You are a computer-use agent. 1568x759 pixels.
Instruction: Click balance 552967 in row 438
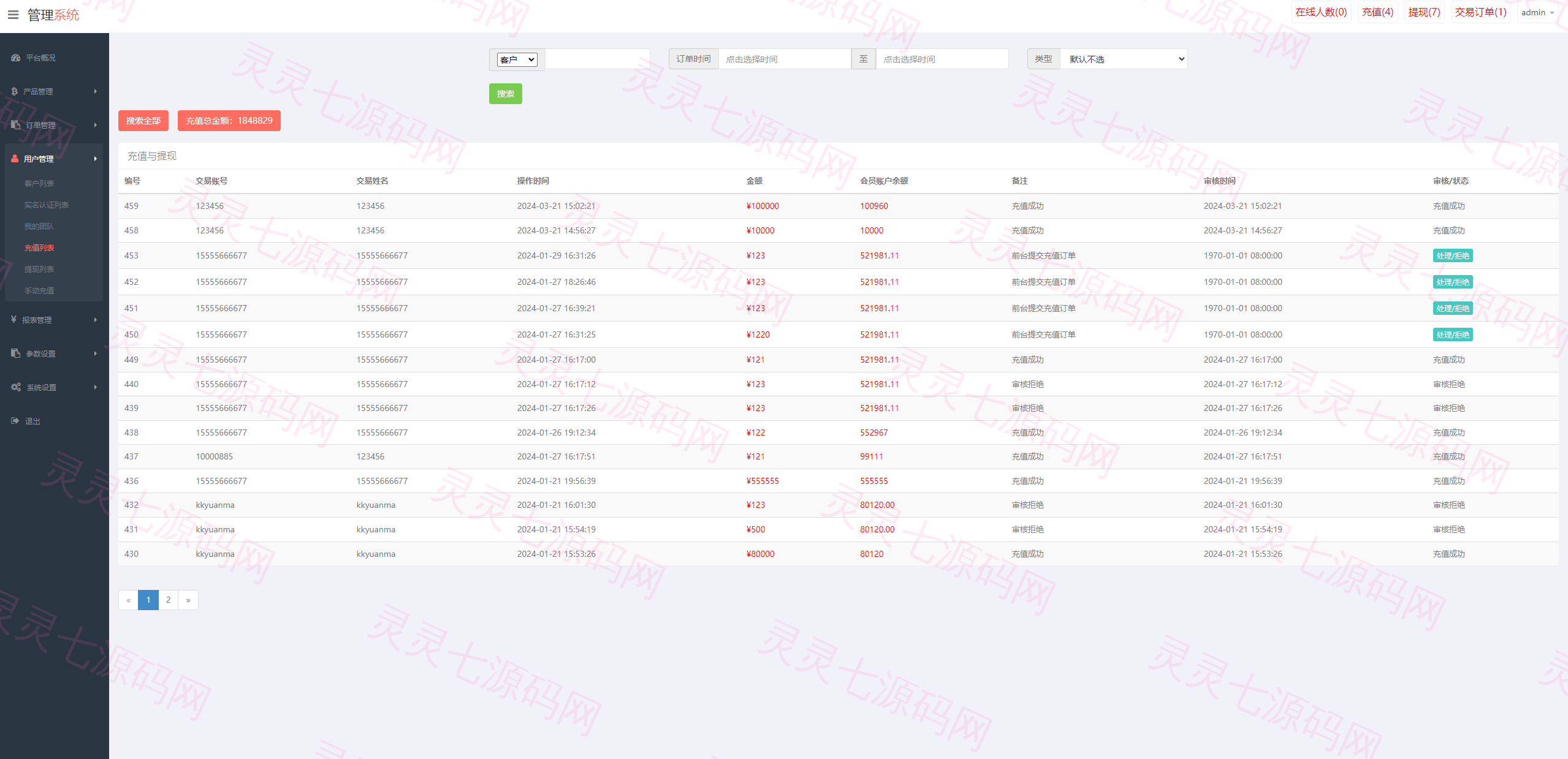click(x=874, y=432)
